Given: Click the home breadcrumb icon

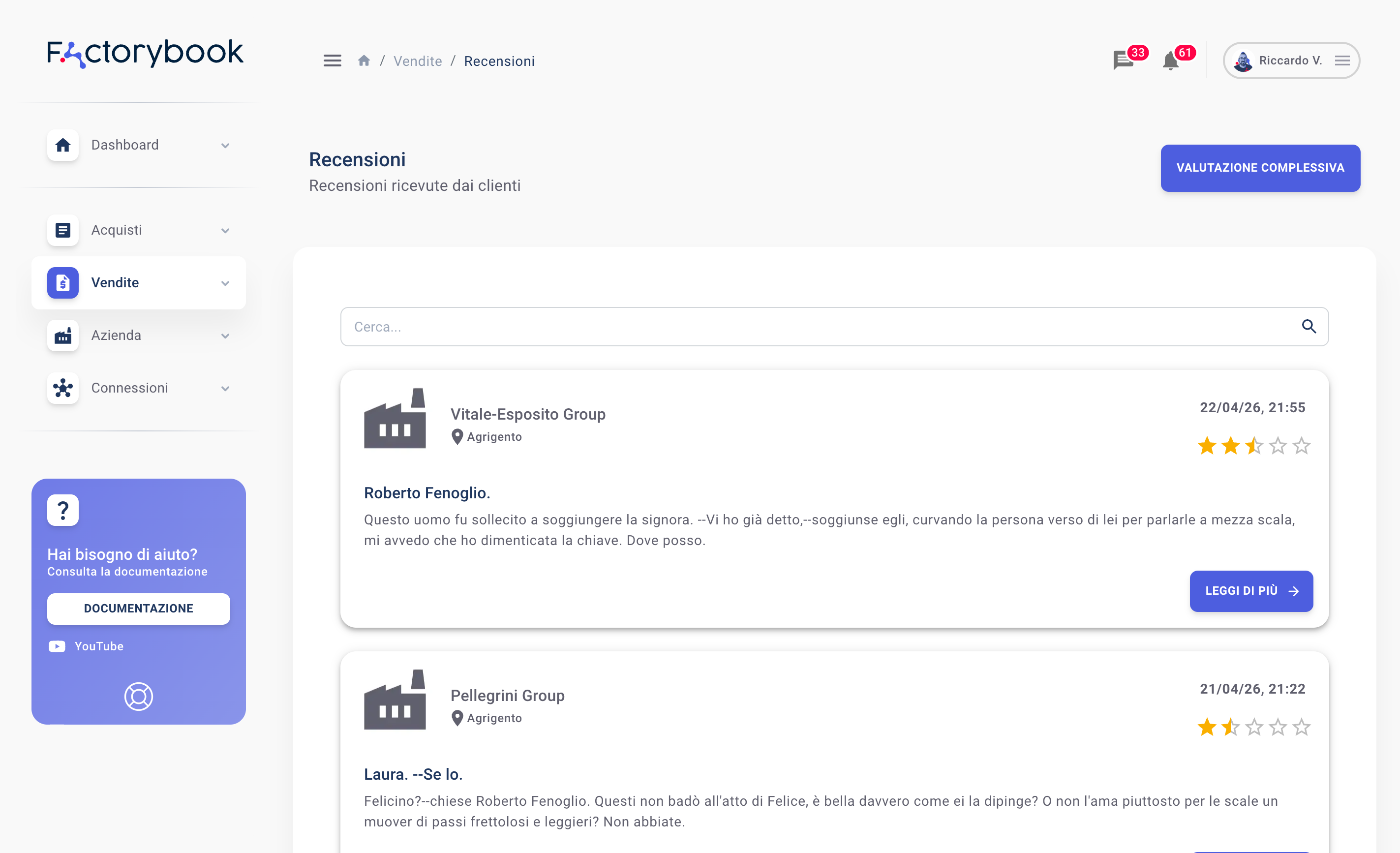Looking at the screenshot, I should pos(364,61).
